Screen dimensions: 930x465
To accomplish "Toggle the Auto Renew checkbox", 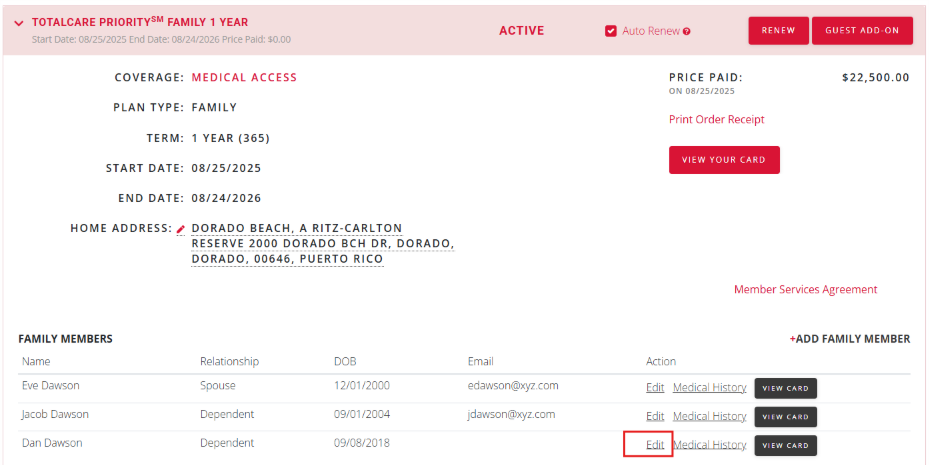I will [x=611, y=31].
